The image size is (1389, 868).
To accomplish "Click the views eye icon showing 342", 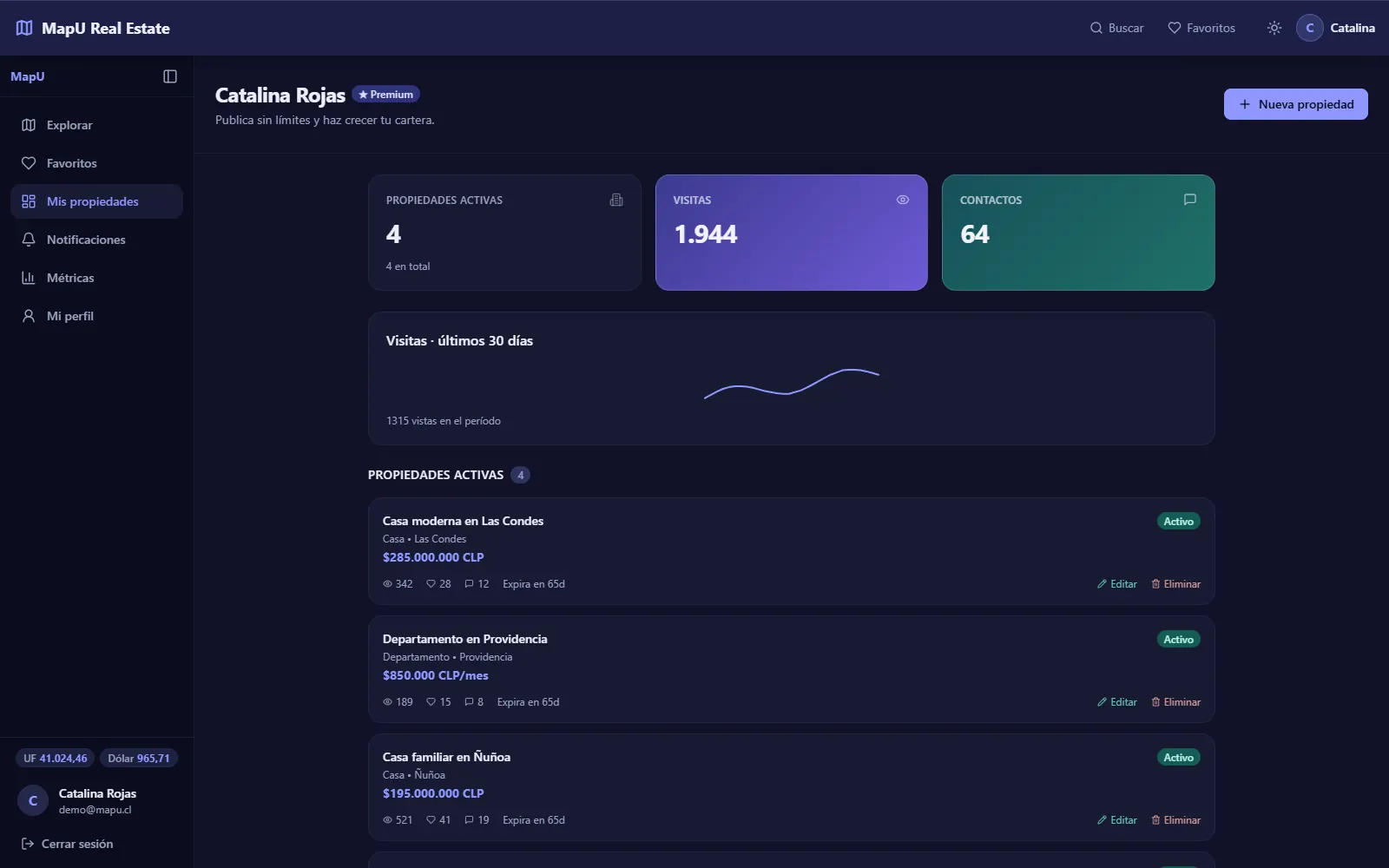I will tap(387, 584).
